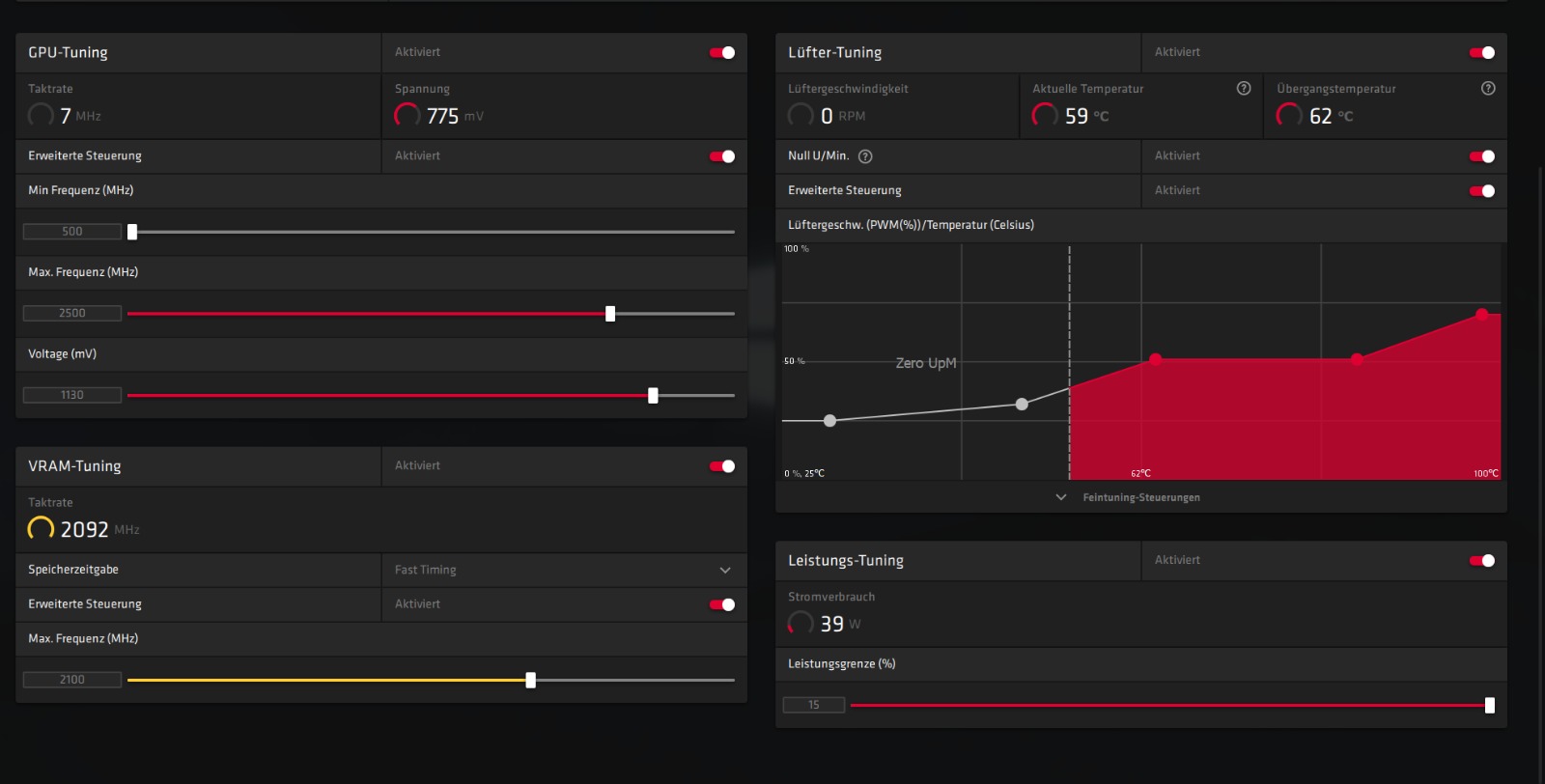Edit Voltage value field 1130
1545x784 pixels.
click(x=72, y=395)
